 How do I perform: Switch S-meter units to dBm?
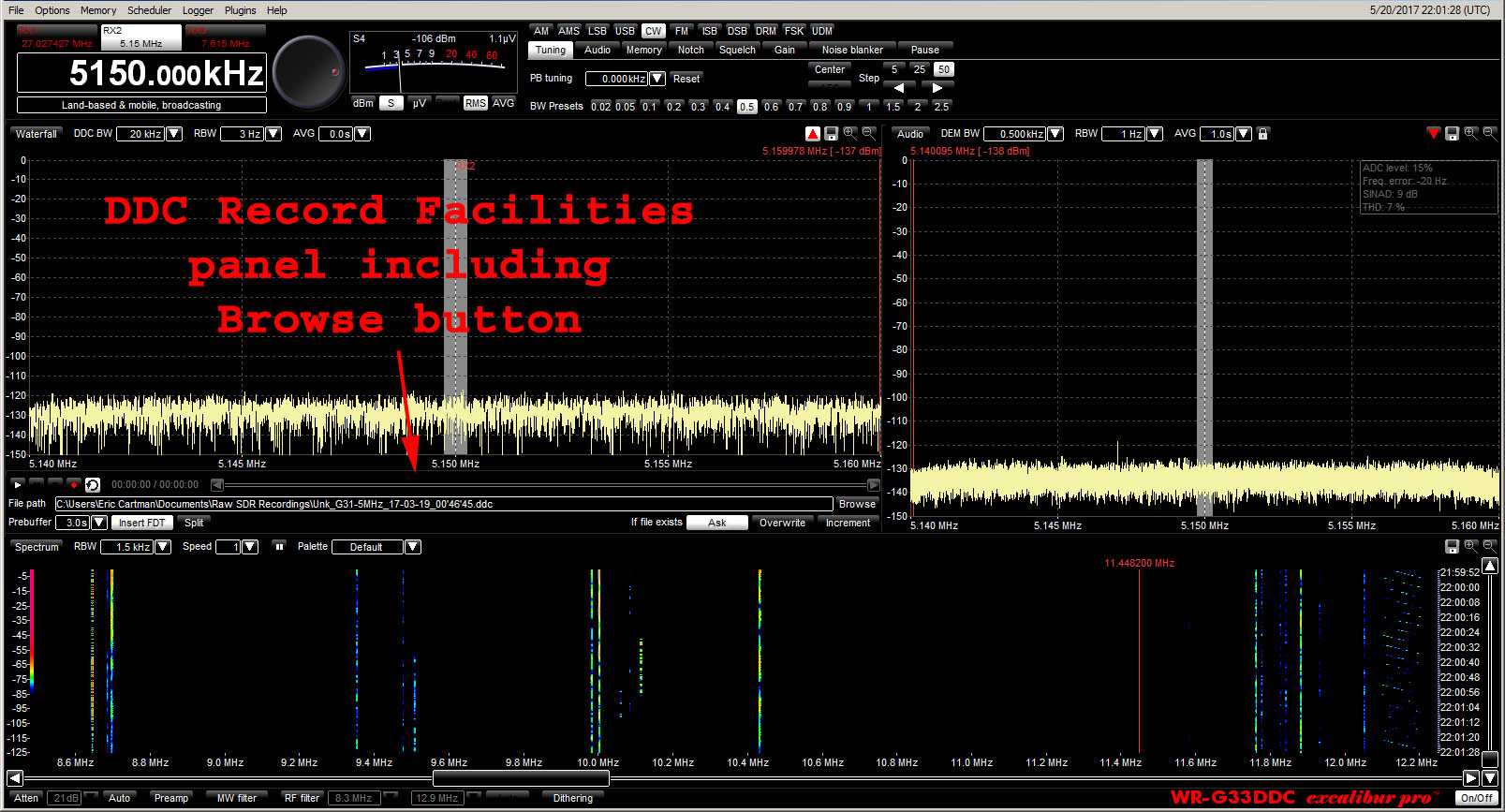point(362,103)
